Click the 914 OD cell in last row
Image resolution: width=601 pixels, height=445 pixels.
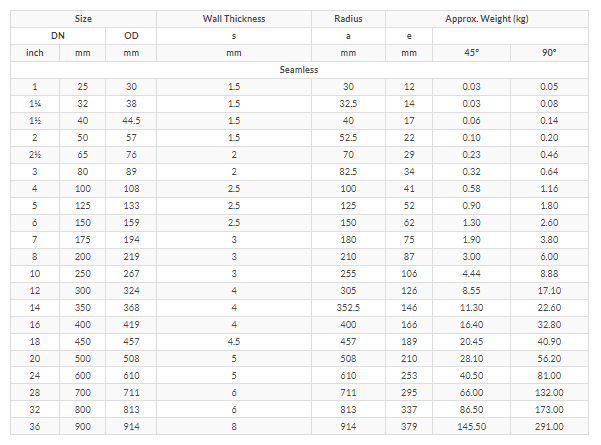click(131, 426)
